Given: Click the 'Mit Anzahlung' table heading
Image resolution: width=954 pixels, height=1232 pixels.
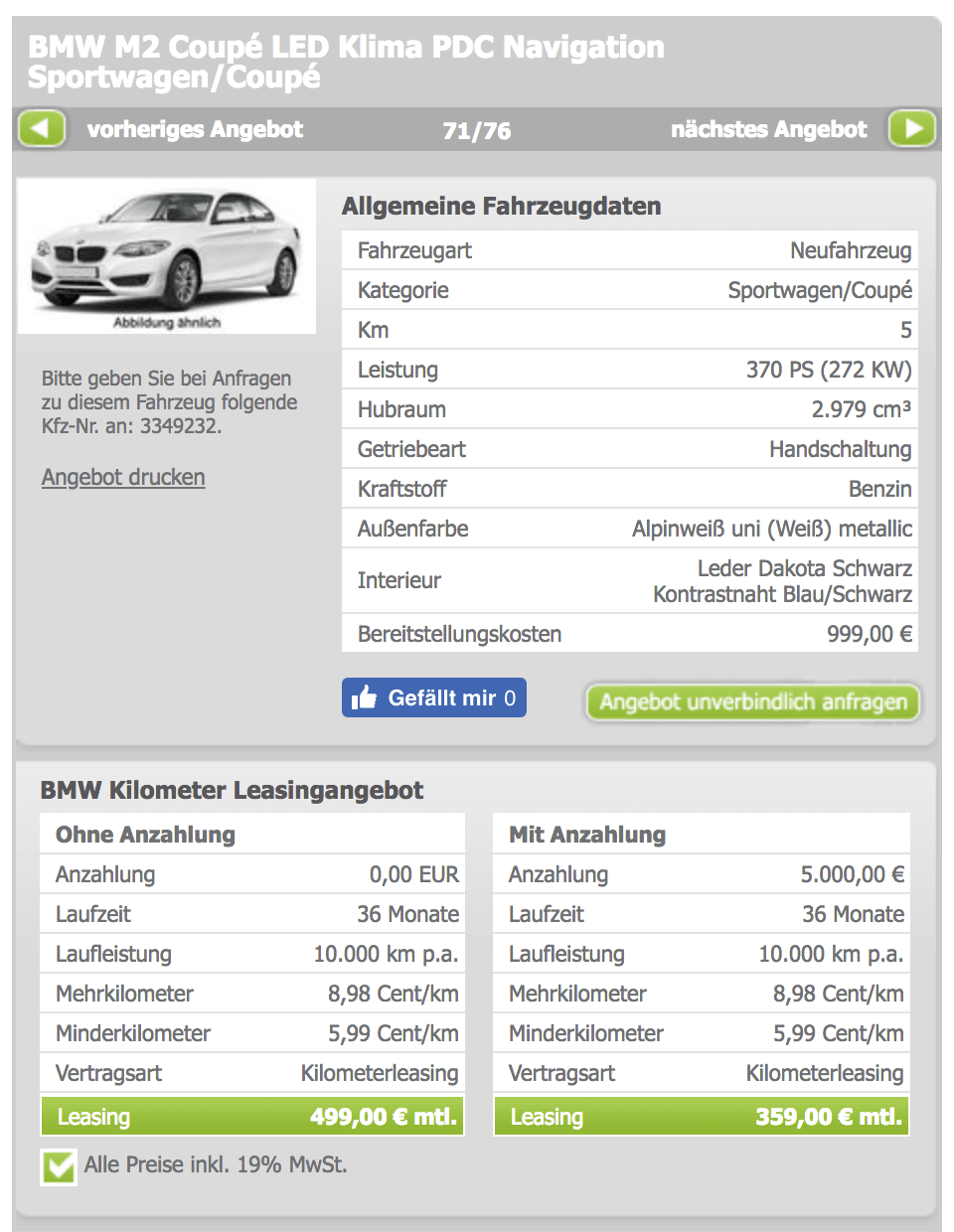Looking at the screenshot, I should click(587, 835).
